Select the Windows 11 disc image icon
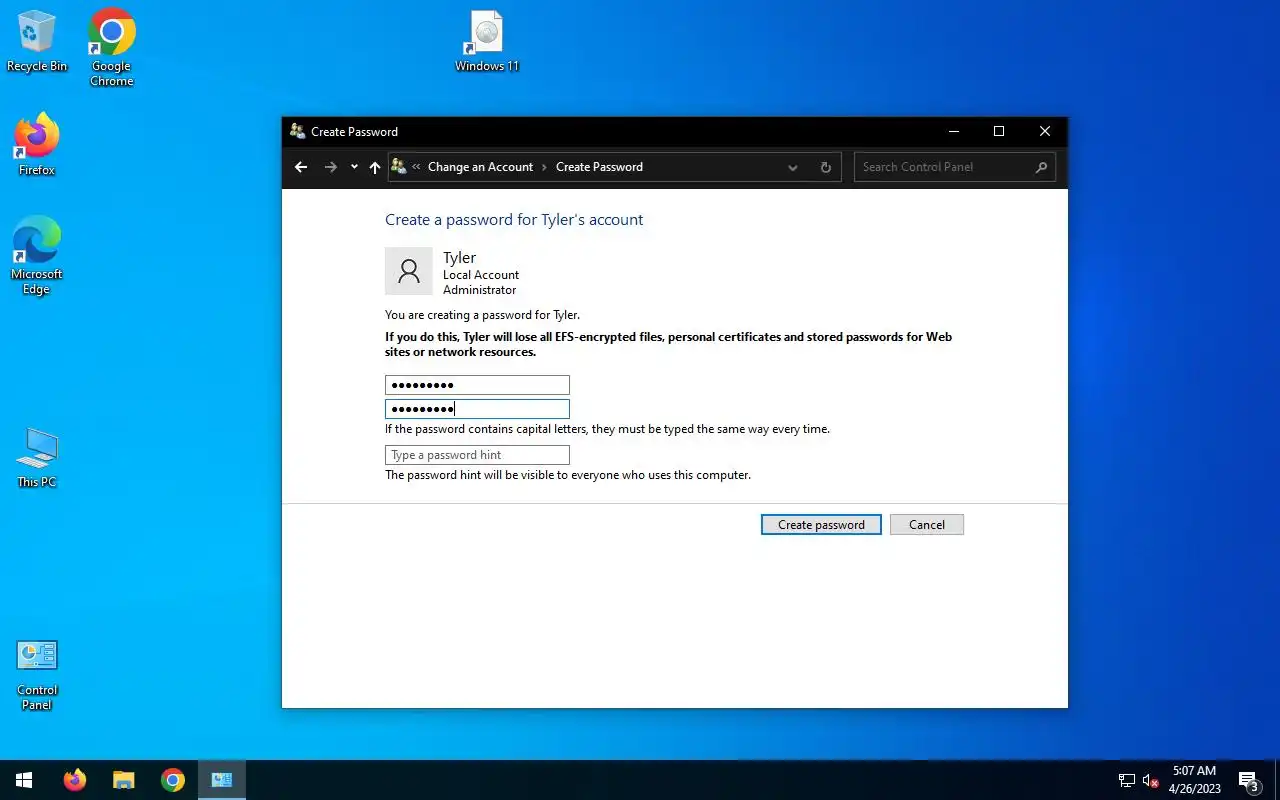The height and width of the screenshot is (800, 1280). (x=487, y=42)
